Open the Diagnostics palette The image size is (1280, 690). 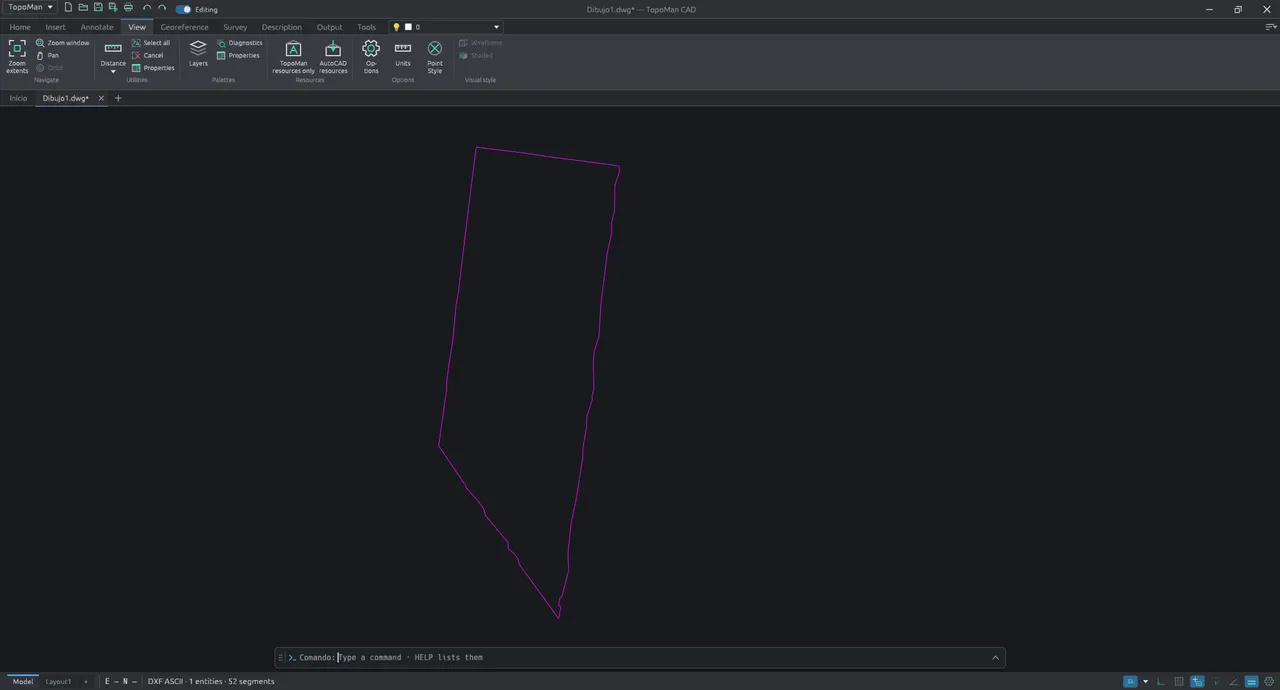tap(239, 43)
